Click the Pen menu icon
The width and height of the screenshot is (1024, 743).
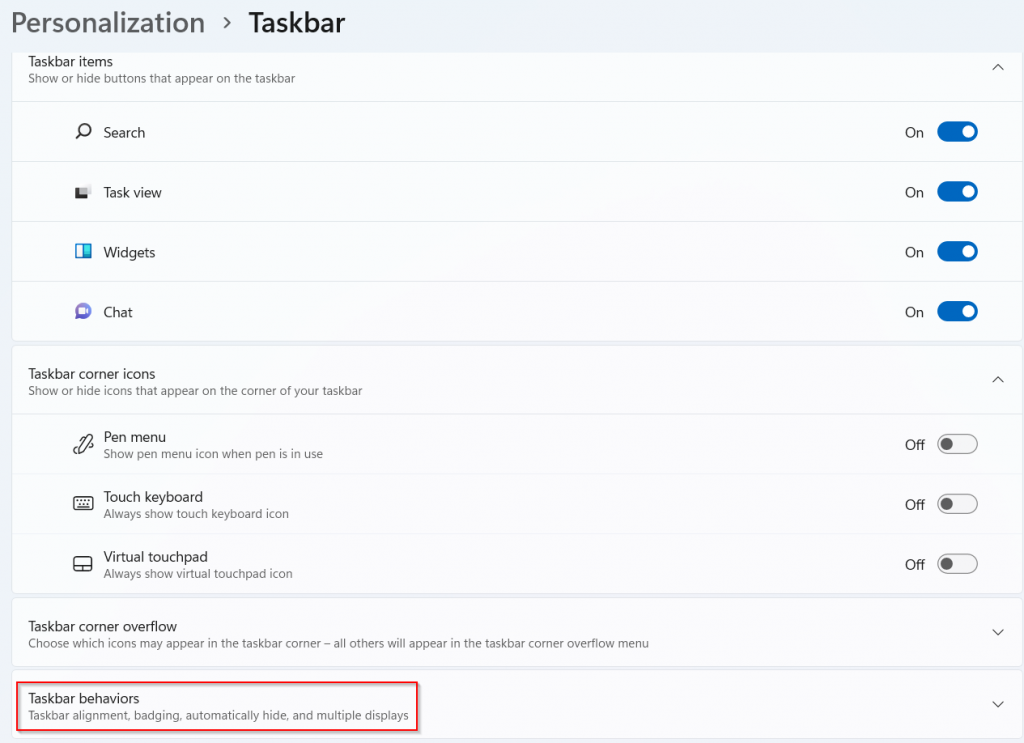(83, 444)
